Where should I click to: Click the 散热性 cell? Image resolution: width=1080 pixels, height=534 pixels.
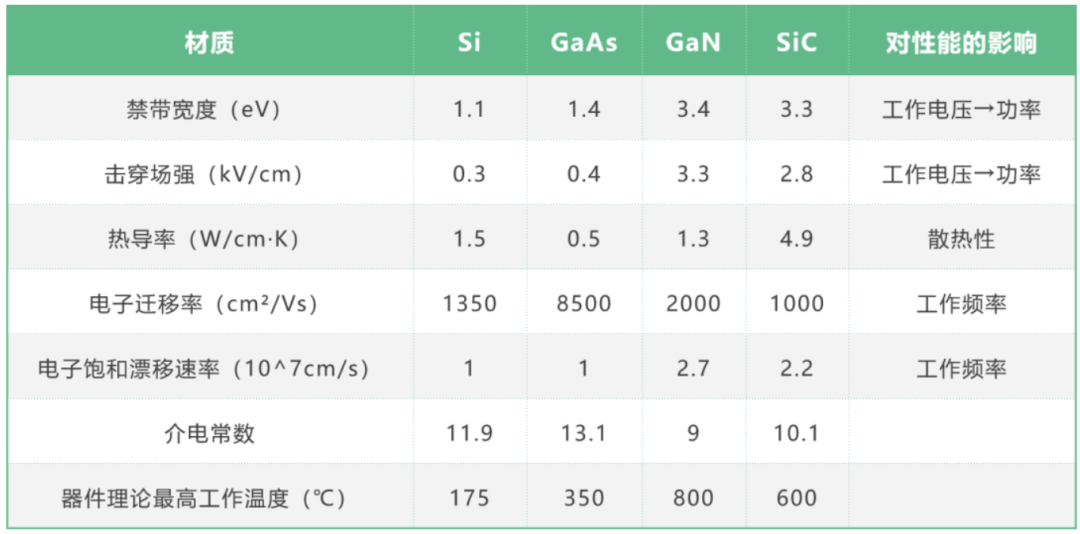(961, 239)
